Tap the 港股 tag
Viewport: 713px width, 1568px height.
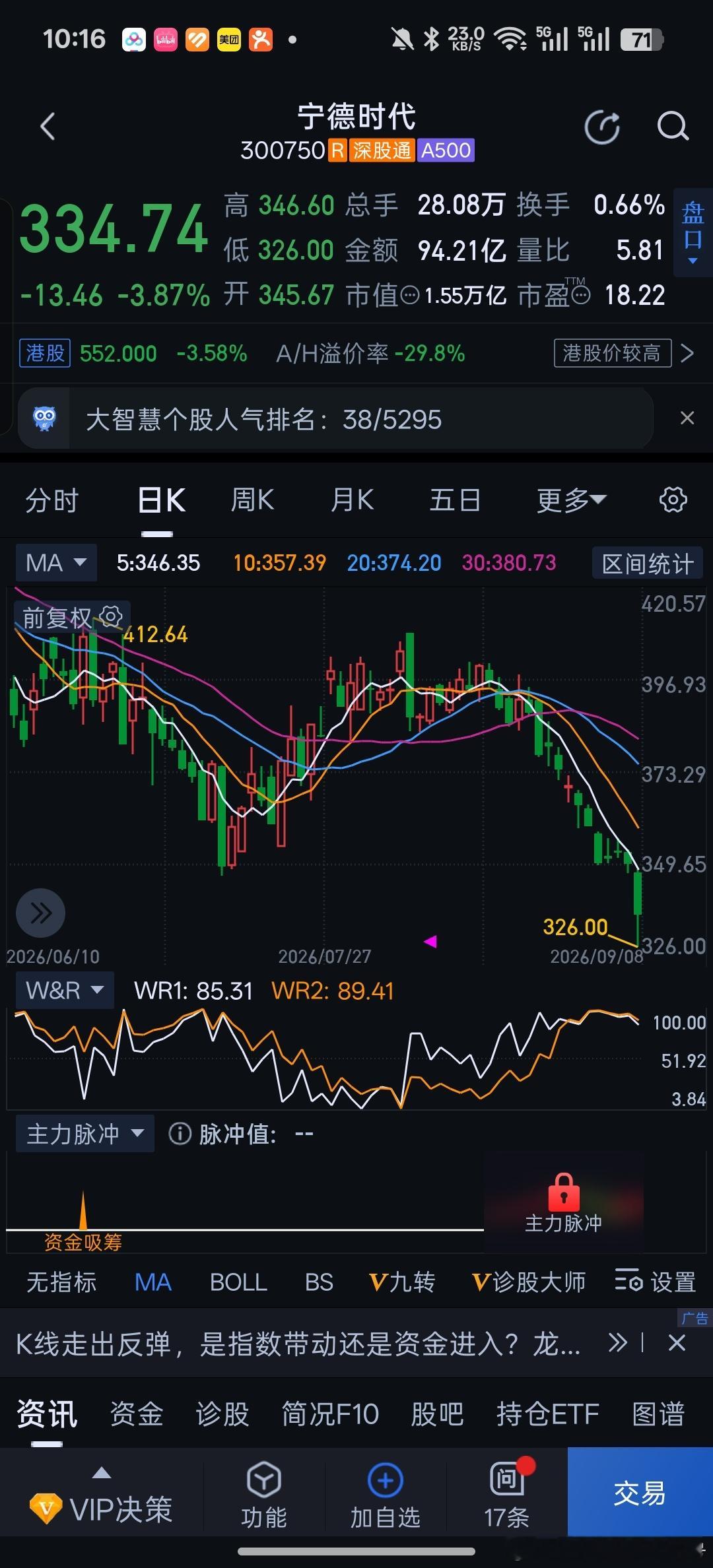(x=45, y=353)
